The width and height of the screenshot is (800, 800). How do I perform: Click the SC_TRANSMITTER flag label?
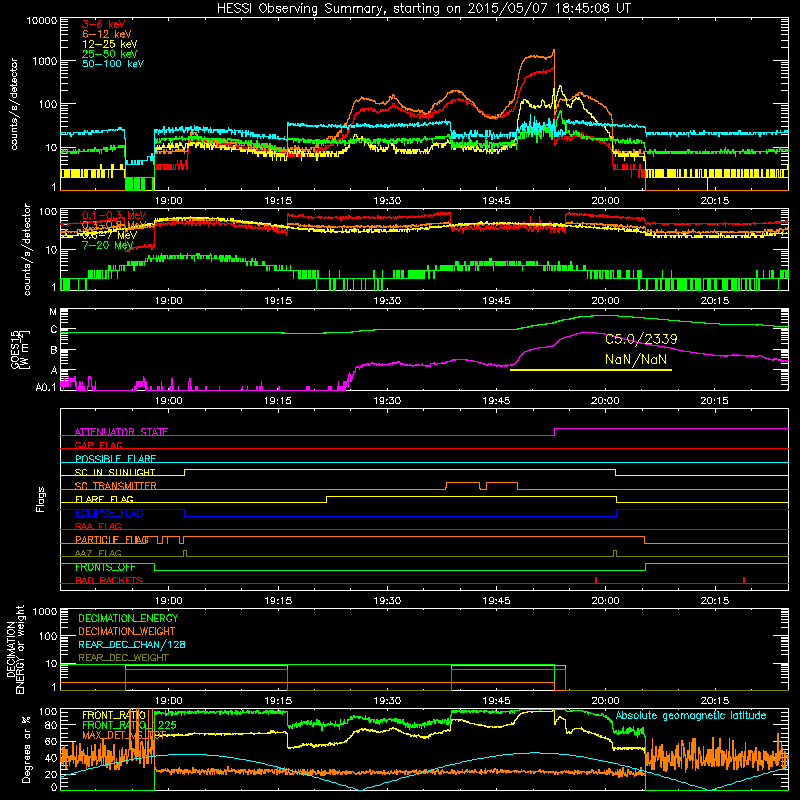coord(115,486)
